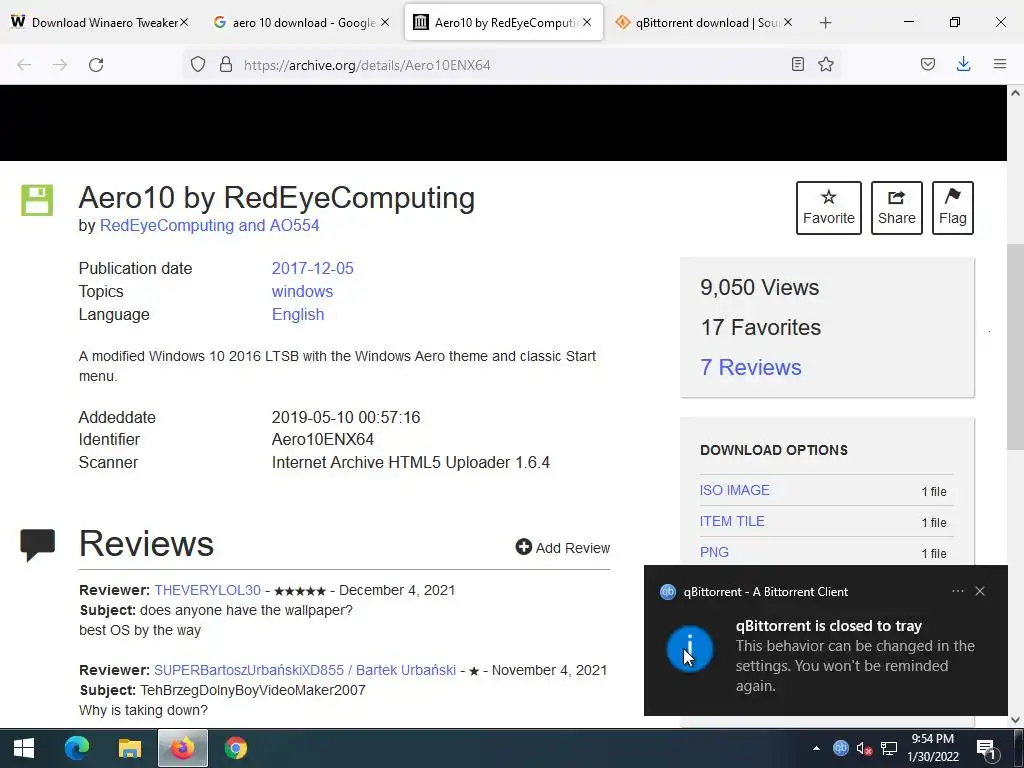Toggle reader view icon in address bar
Screen dimensions: 1024x768
tap(797, 64)
